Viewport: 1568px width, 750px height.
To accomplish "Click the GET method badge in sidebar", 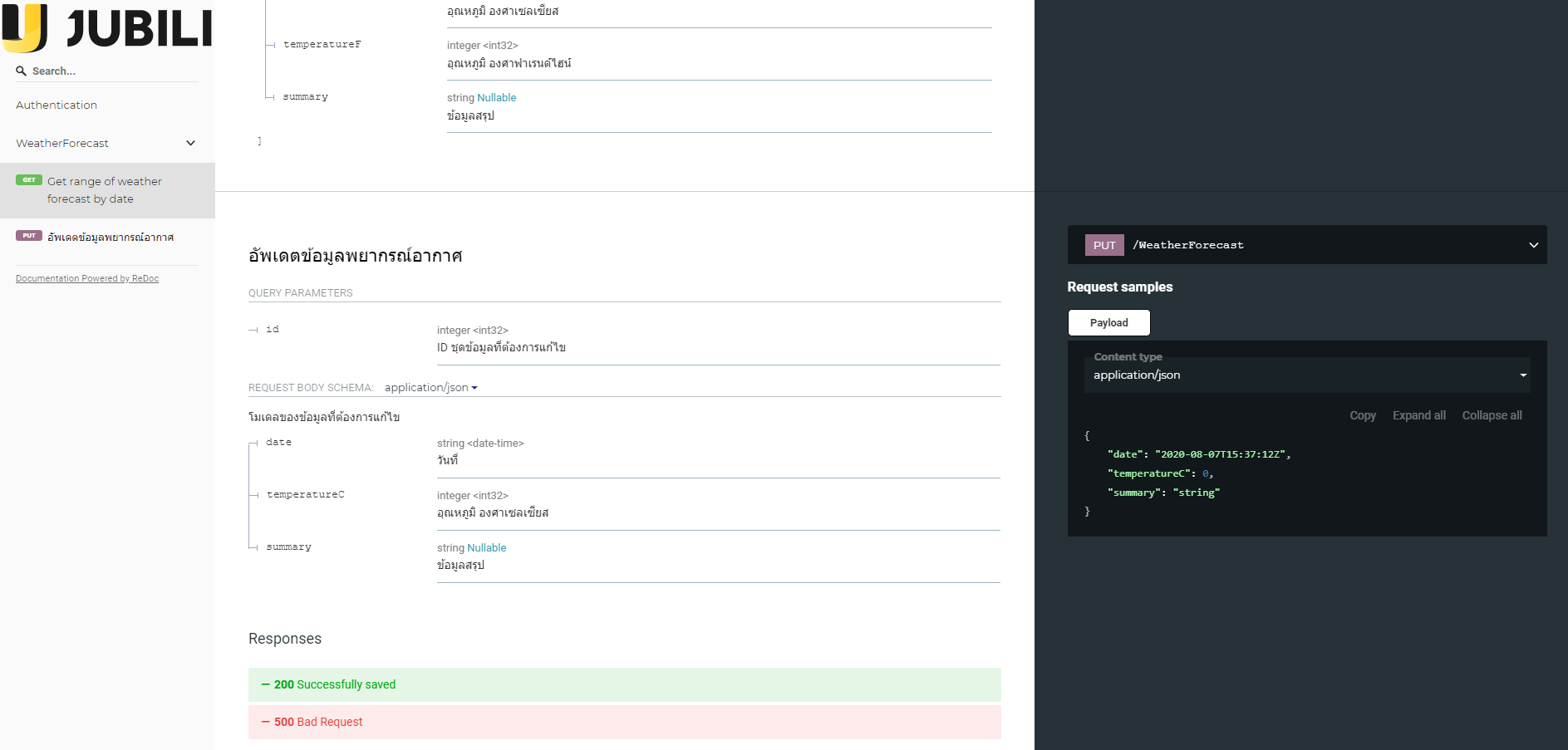I will tap(29, 179).
